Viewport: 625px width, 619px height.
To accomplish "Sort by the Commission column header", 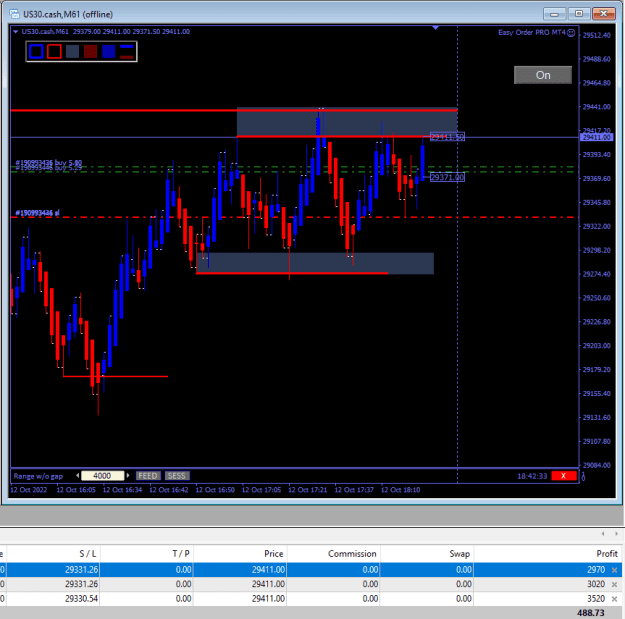I will pyautogui.click(x=333, y=554).
